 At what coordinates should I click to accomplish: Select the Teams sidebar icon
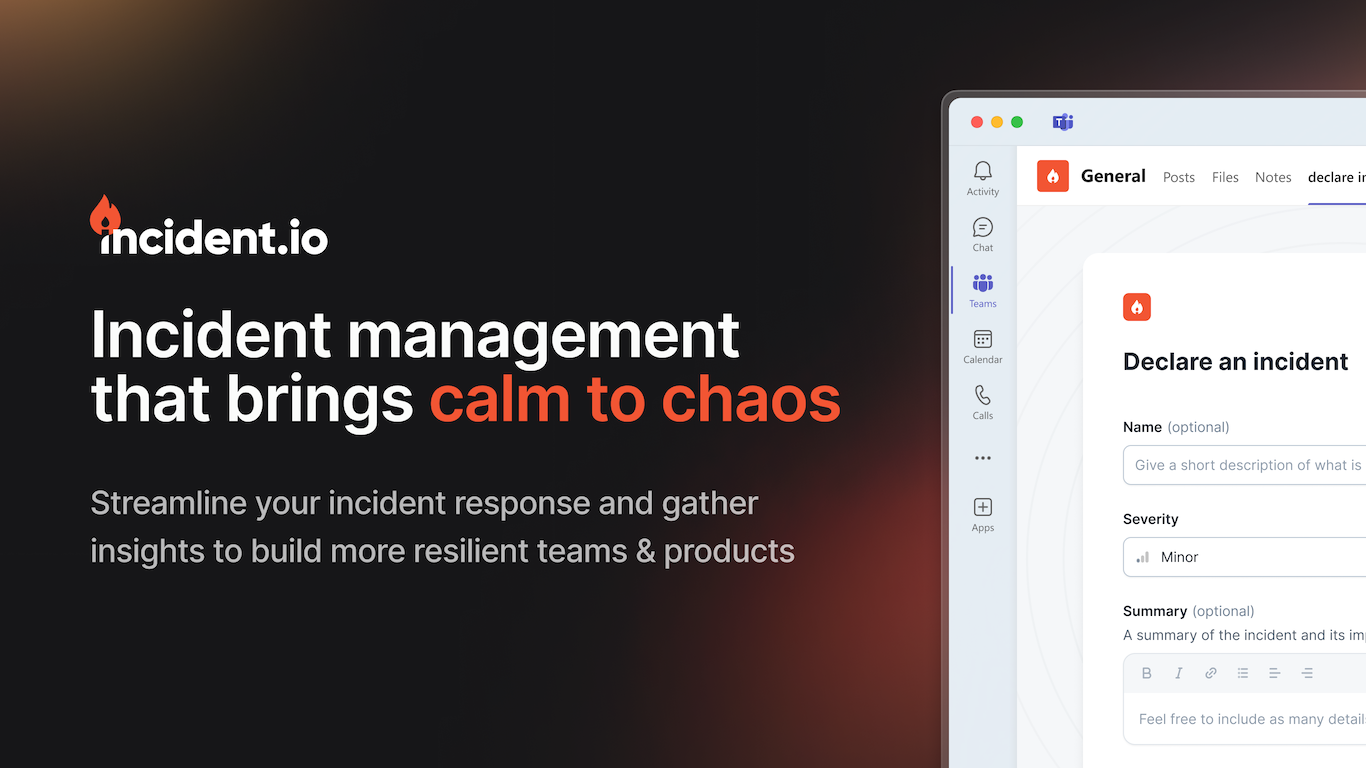click(983, 290)
